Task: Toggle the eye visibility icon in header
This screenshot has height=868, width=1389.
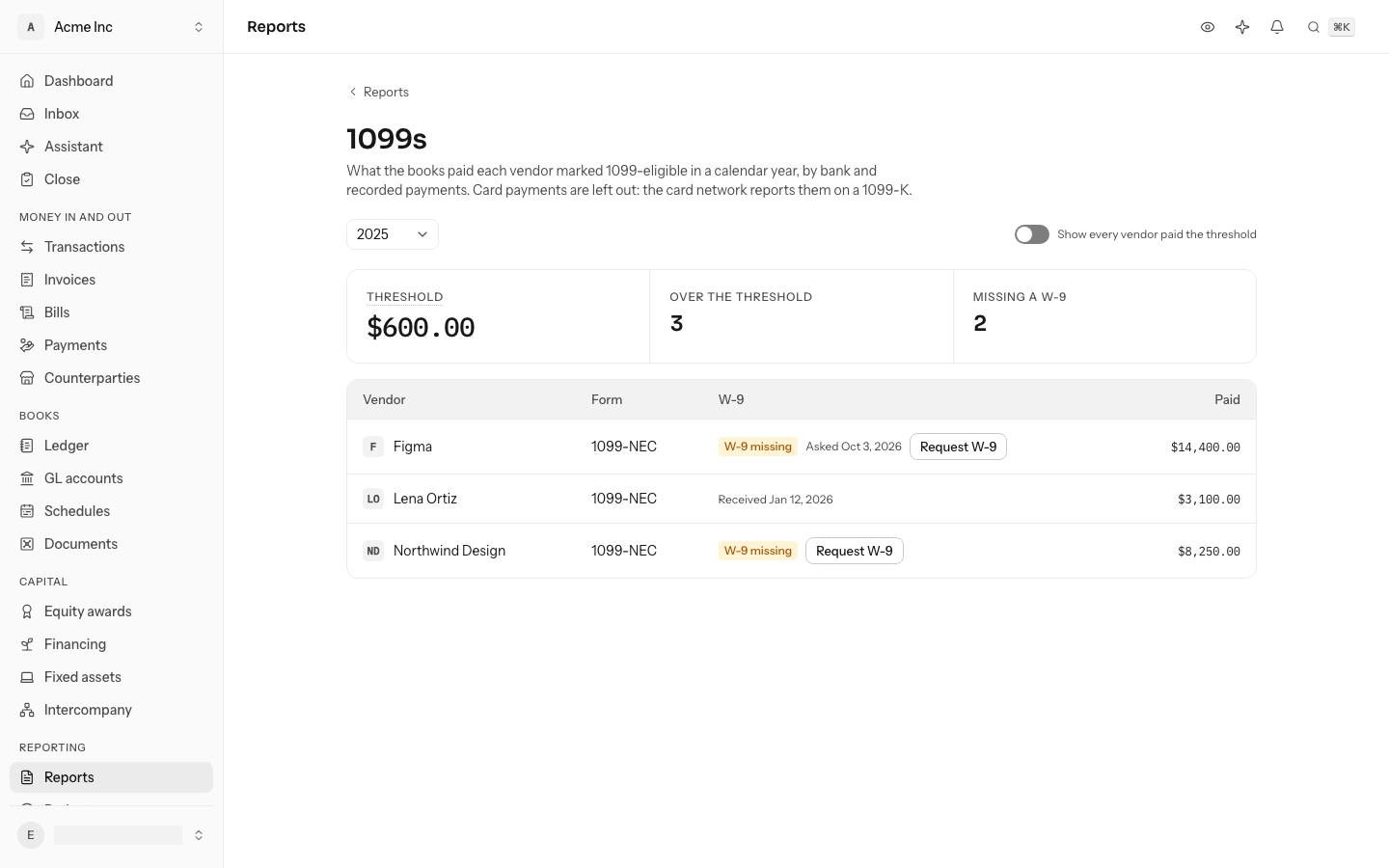Action: tap(1208, 27)
